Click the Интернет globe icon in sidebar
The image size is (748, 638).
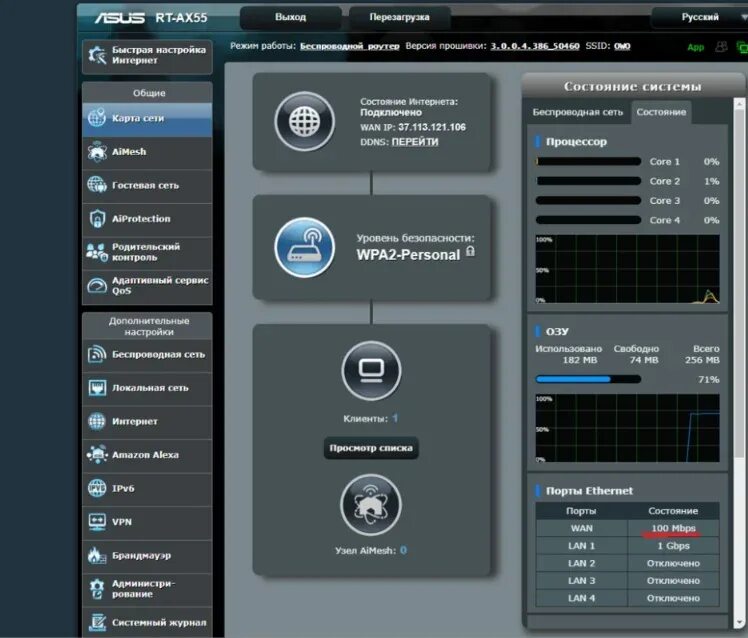pyautogui.click(x=97, y=421)
